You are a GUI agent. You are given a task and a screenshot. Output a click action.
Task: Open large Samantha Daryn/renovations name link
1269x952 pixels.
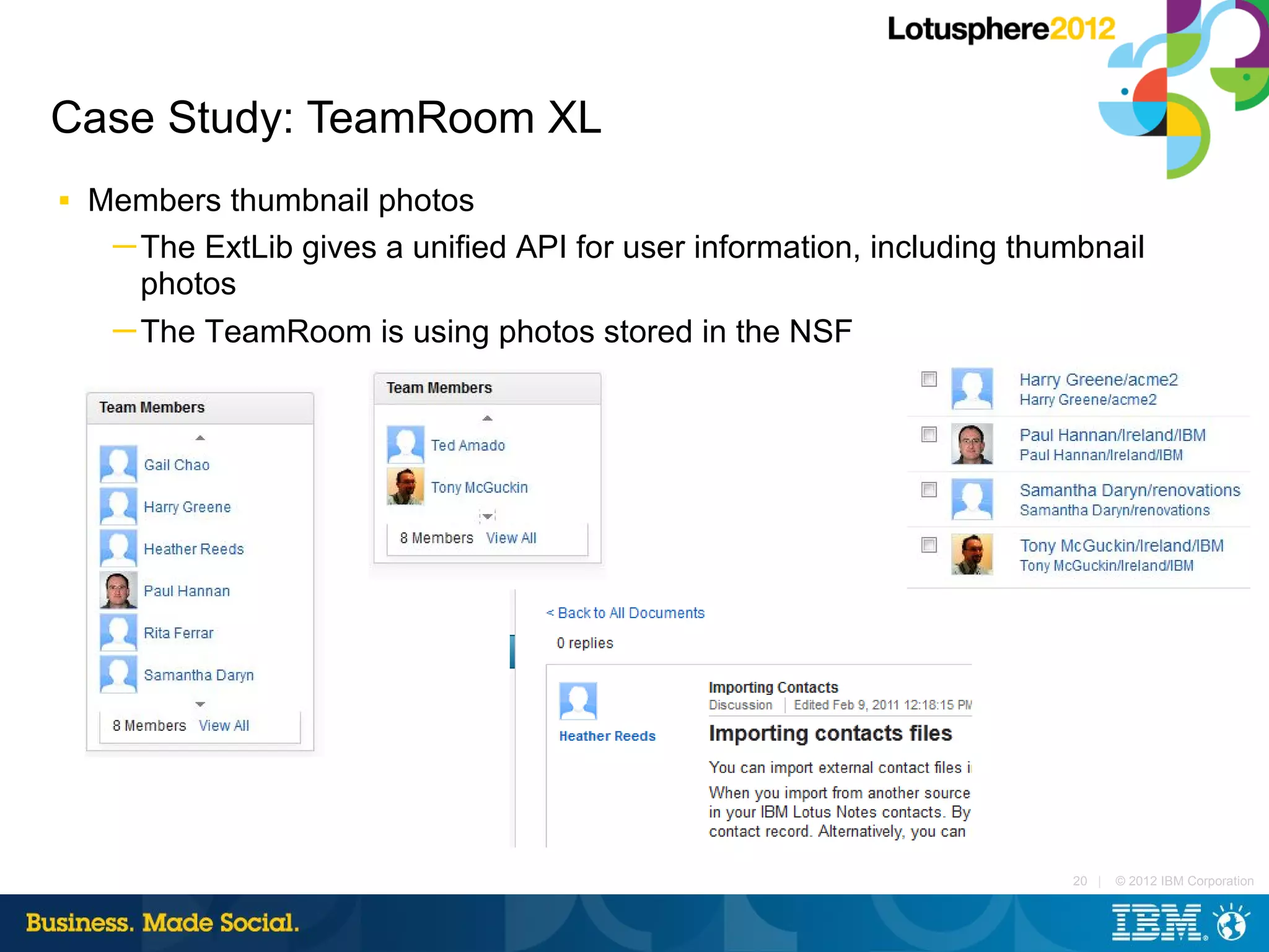pos(1130,490)
